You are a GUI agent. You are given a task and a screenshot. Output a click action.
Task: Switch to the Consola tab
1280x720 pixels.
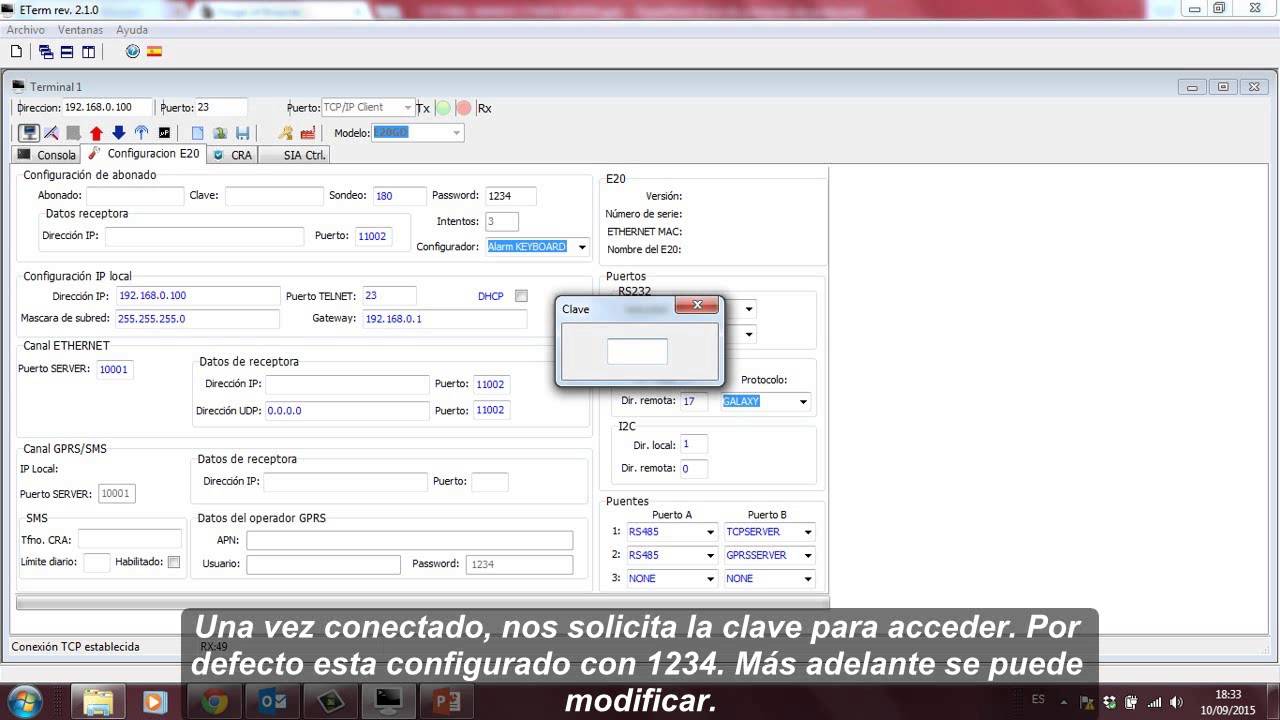[x=47, y=155]
